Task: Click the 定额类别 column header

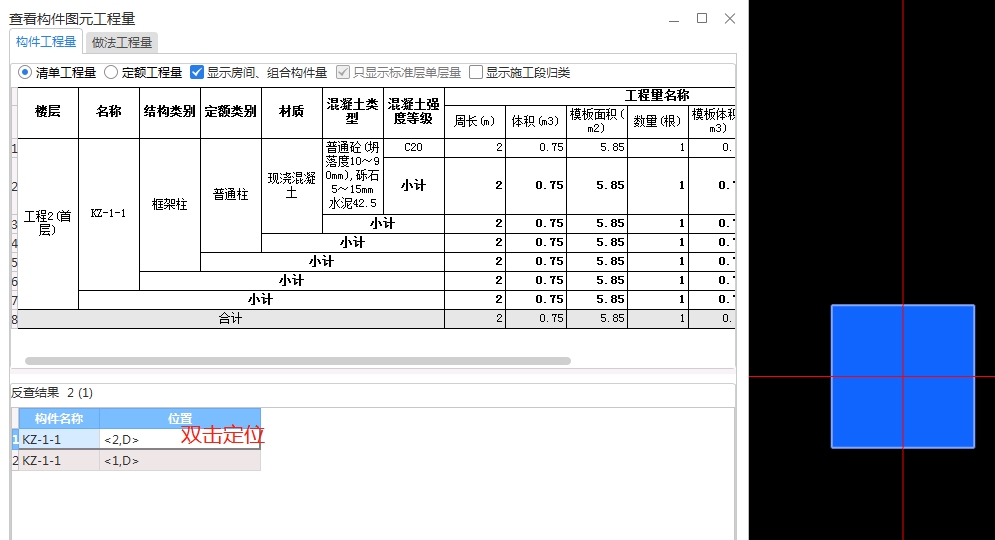Action: pyautogui.click(x=230, y=112)
